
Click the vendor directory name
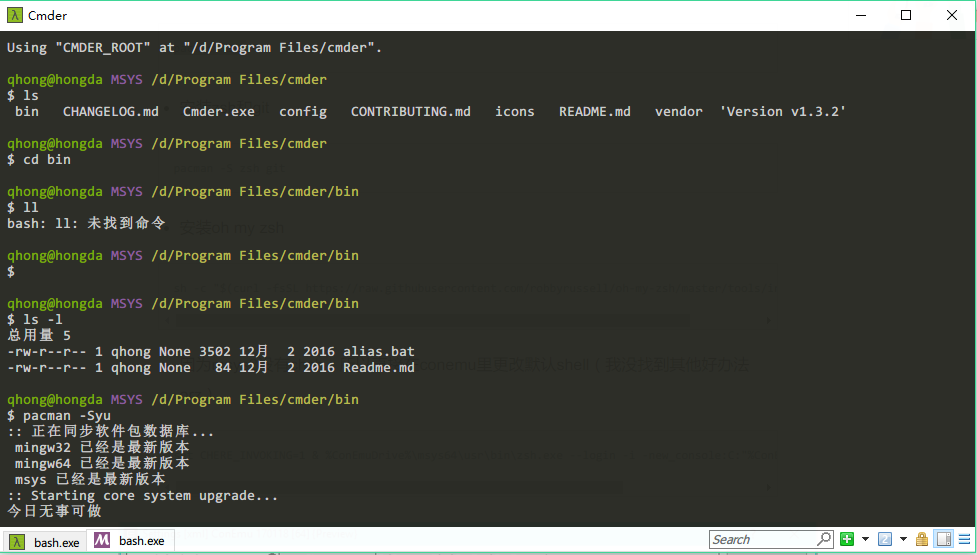679,111
